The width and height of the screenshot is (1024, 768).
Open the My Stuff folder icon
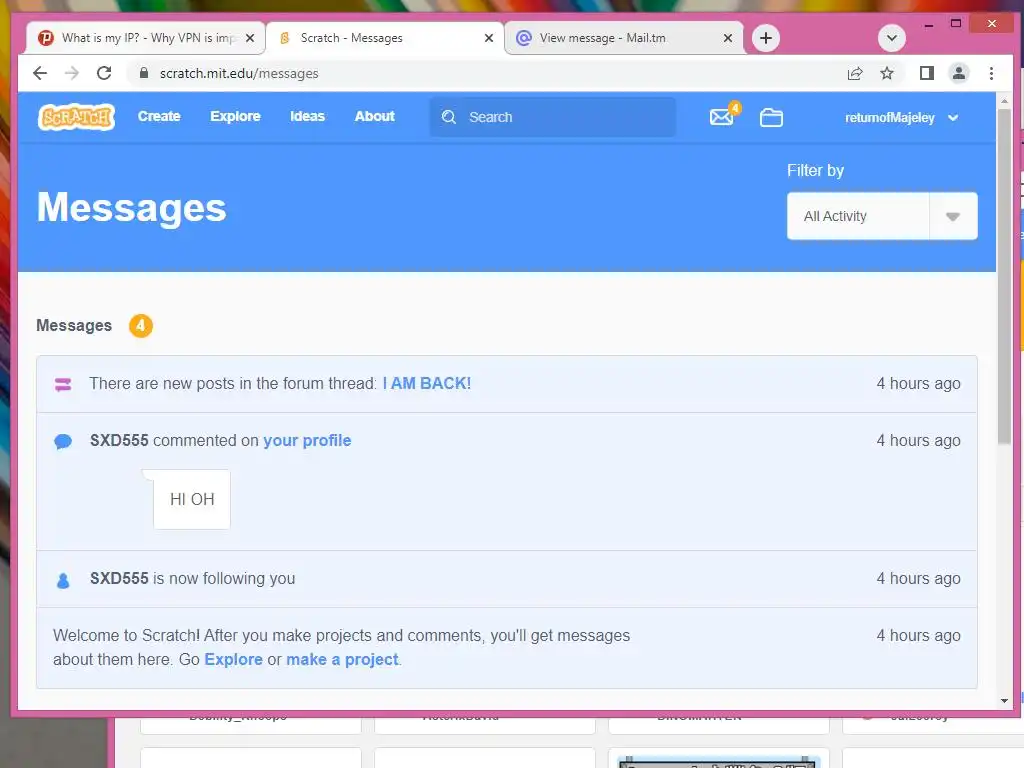(771, 118)
